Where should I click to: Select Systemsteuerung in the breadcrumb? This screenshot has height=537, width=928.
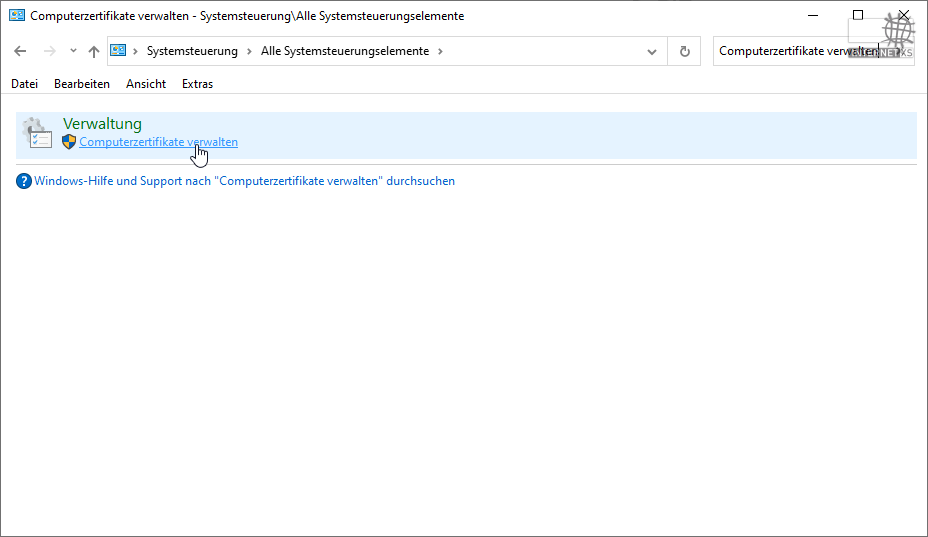click(192, 52)
